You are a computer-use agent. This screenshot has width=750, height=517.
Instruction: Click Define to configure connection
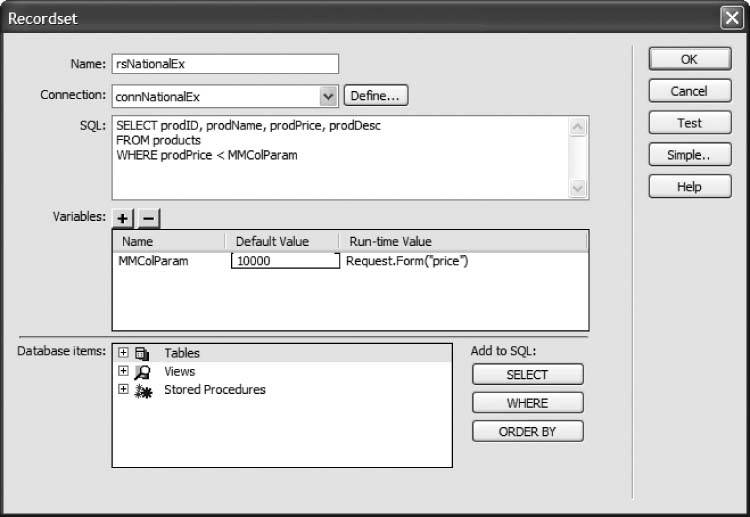[376, 96]
